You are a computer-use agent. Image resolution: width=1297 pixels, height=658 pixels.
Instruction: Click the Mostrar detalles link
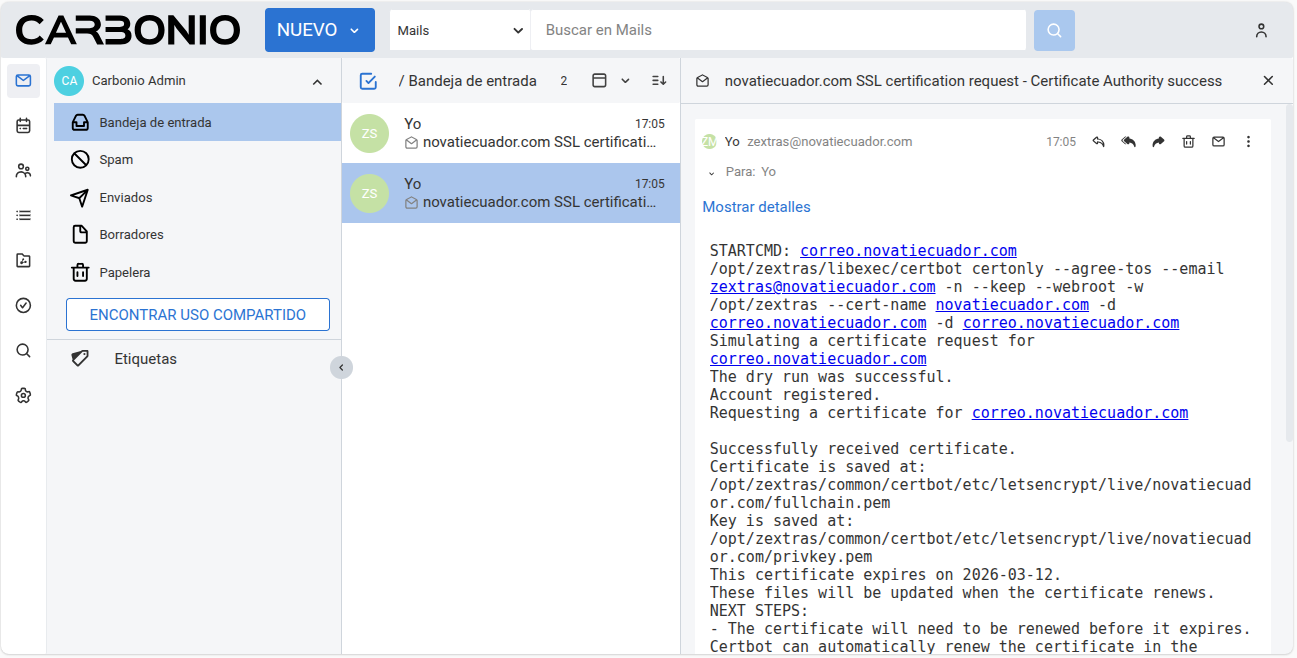coord(756,207)
